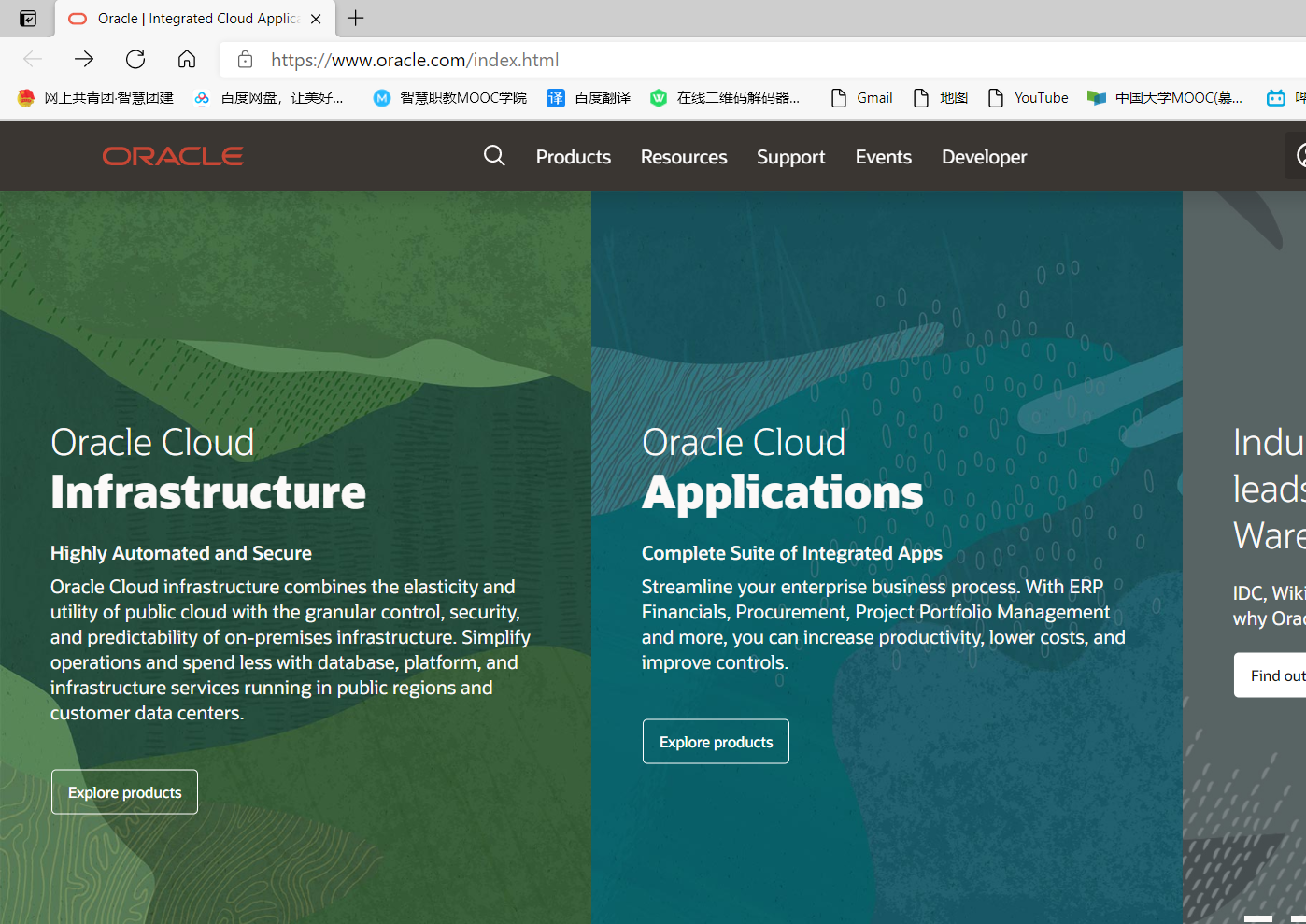Open the Developer menu
Image resolution: width=1306 pixels, height=924 pixels.
985,157
